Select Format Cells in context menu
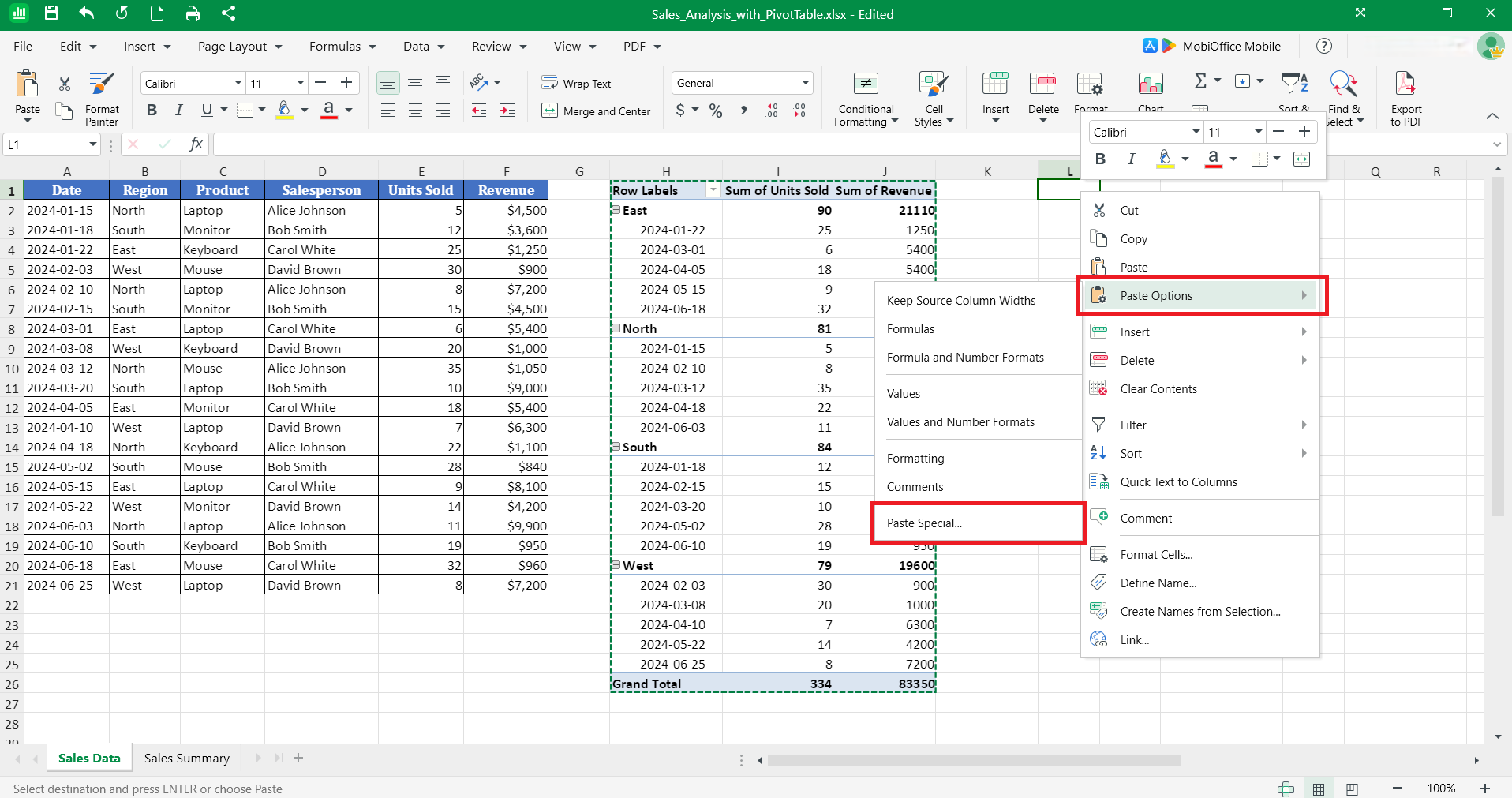 pyautogui.click(x=1156, y=554)
